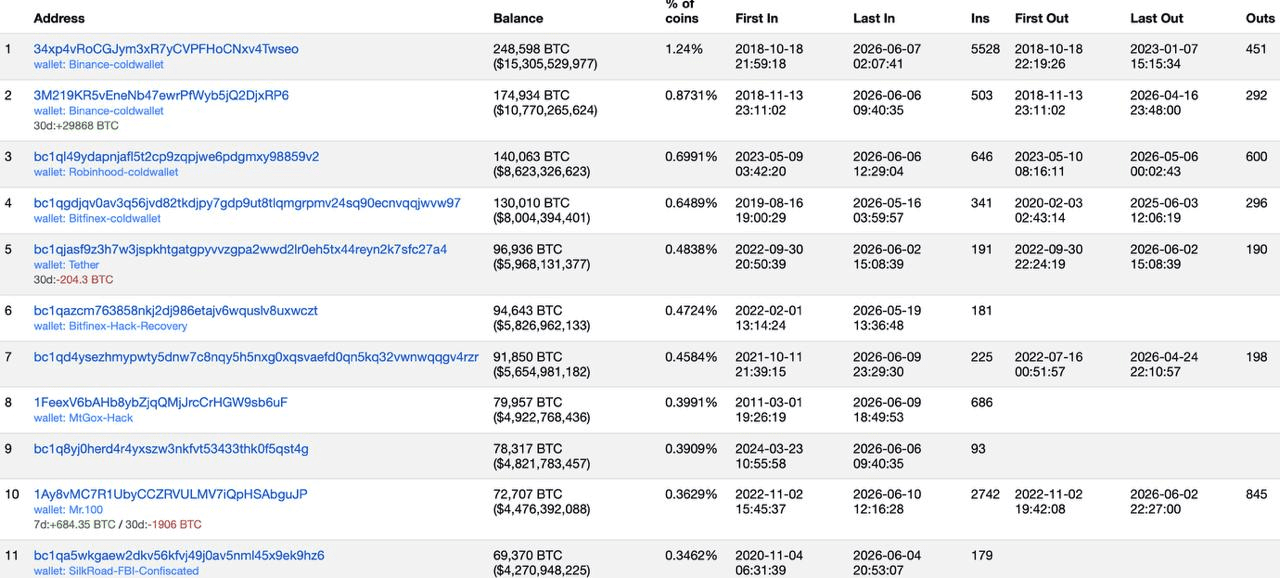Click the Address column header
Viewport: 1280px width, 578px height.
pyautogui.click(x=59, y=18)
